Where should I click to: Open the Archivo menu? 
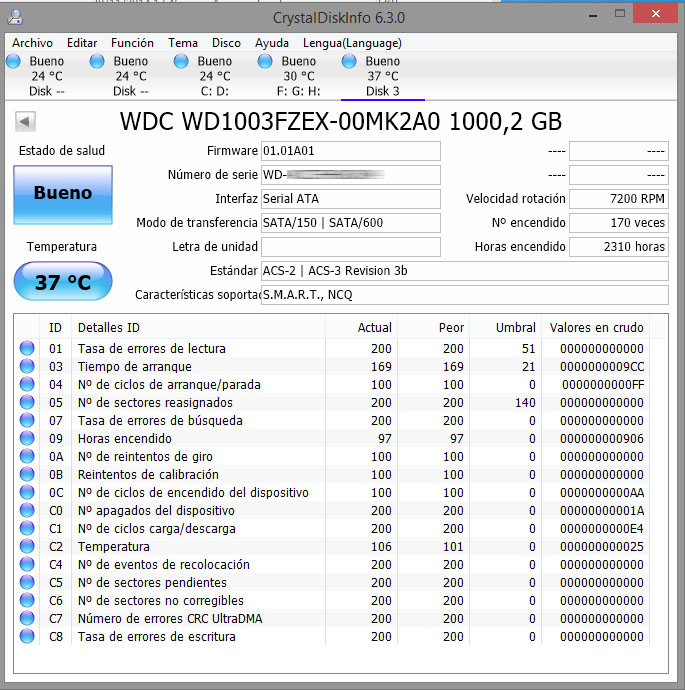32,43
